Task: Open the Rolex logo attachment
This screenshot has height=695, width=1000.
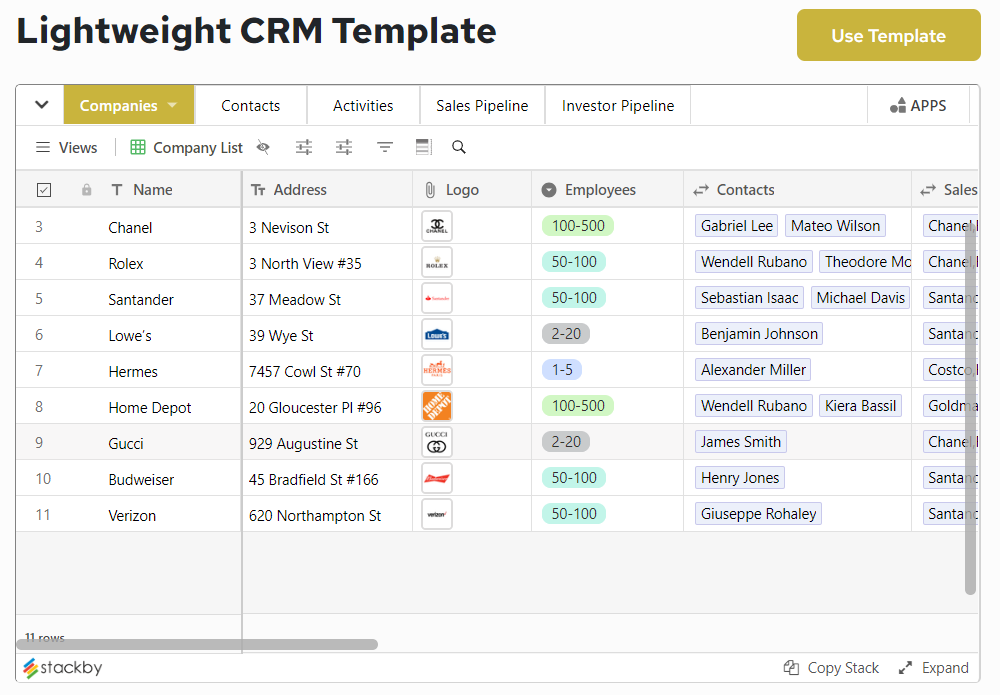Action: click(437, 262)
